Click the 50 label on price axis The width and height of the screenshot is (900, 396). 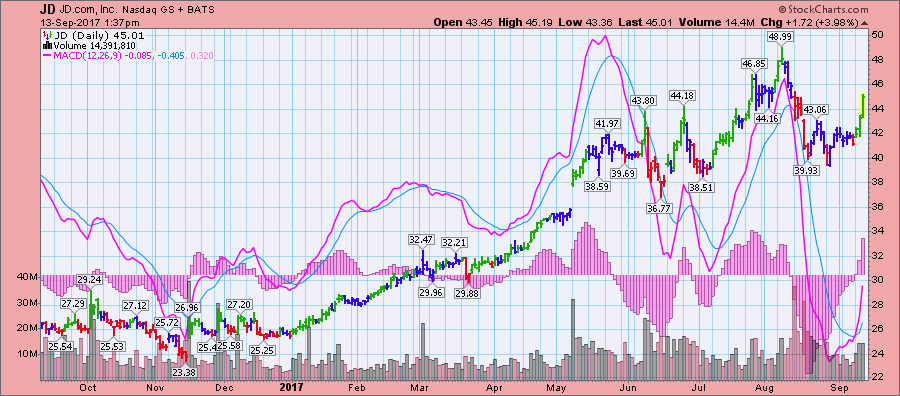pyautogui.click(x=879, y=34)
